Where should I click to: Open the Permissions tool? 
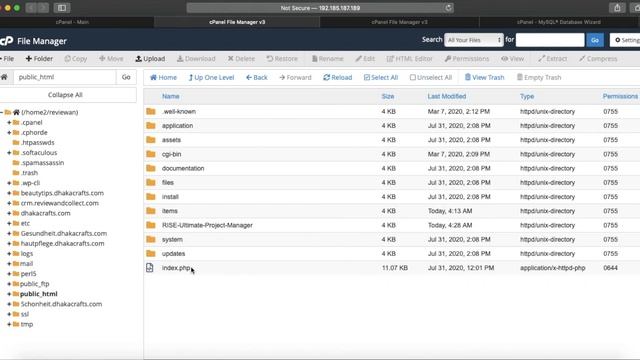[x=467, y=59]
